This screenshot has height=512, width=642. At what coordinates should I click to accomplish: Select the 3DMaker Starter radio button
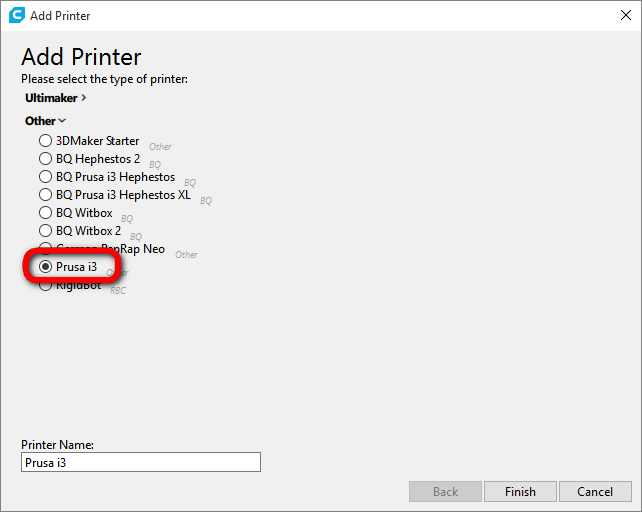coord(46,141)
